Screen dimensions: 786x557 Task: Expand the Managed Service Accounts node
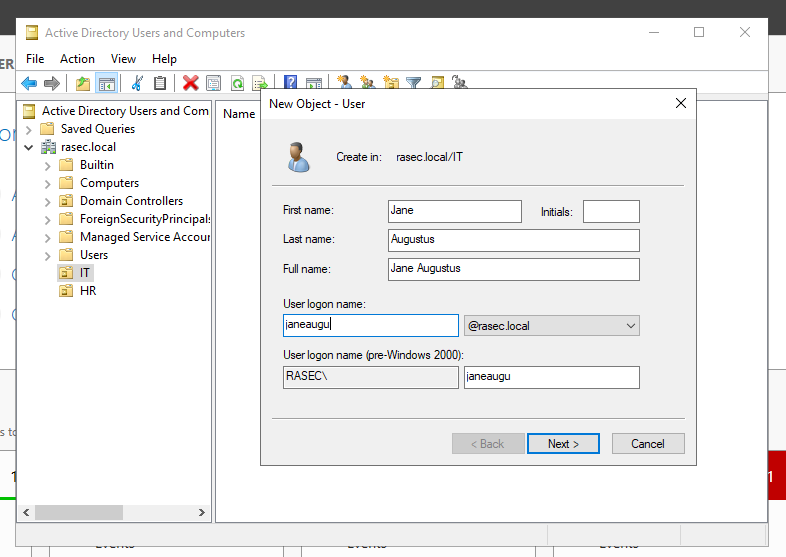[48, 238]
